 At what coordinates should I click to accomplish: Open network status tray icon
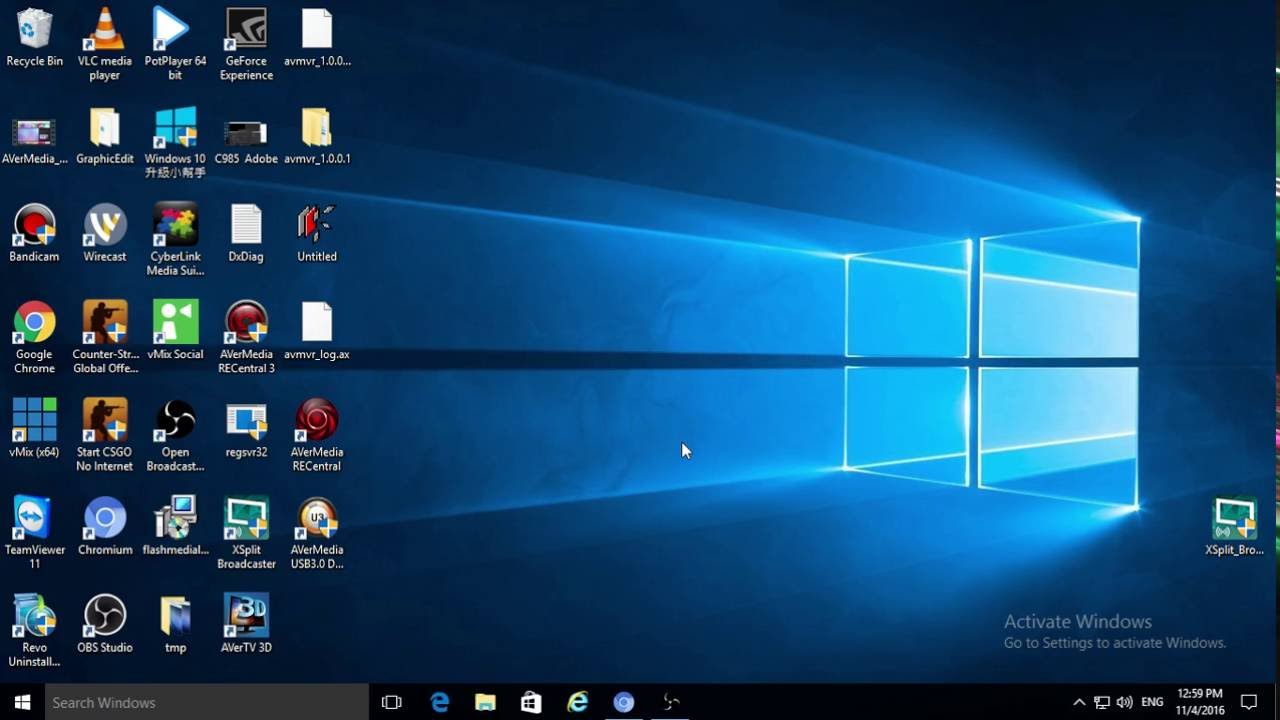tap(1102, 702)
